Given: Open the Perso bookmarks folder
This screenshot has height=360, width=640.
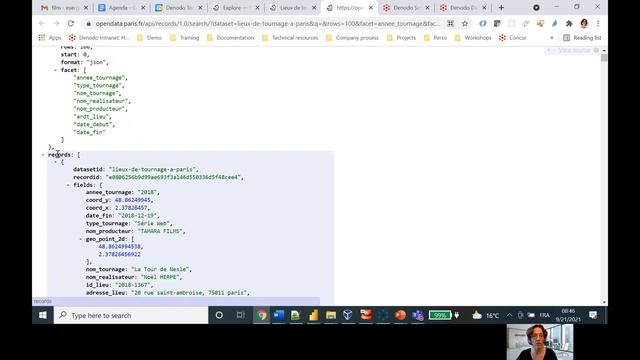Looking at the screenshot, I should [435, 38].
